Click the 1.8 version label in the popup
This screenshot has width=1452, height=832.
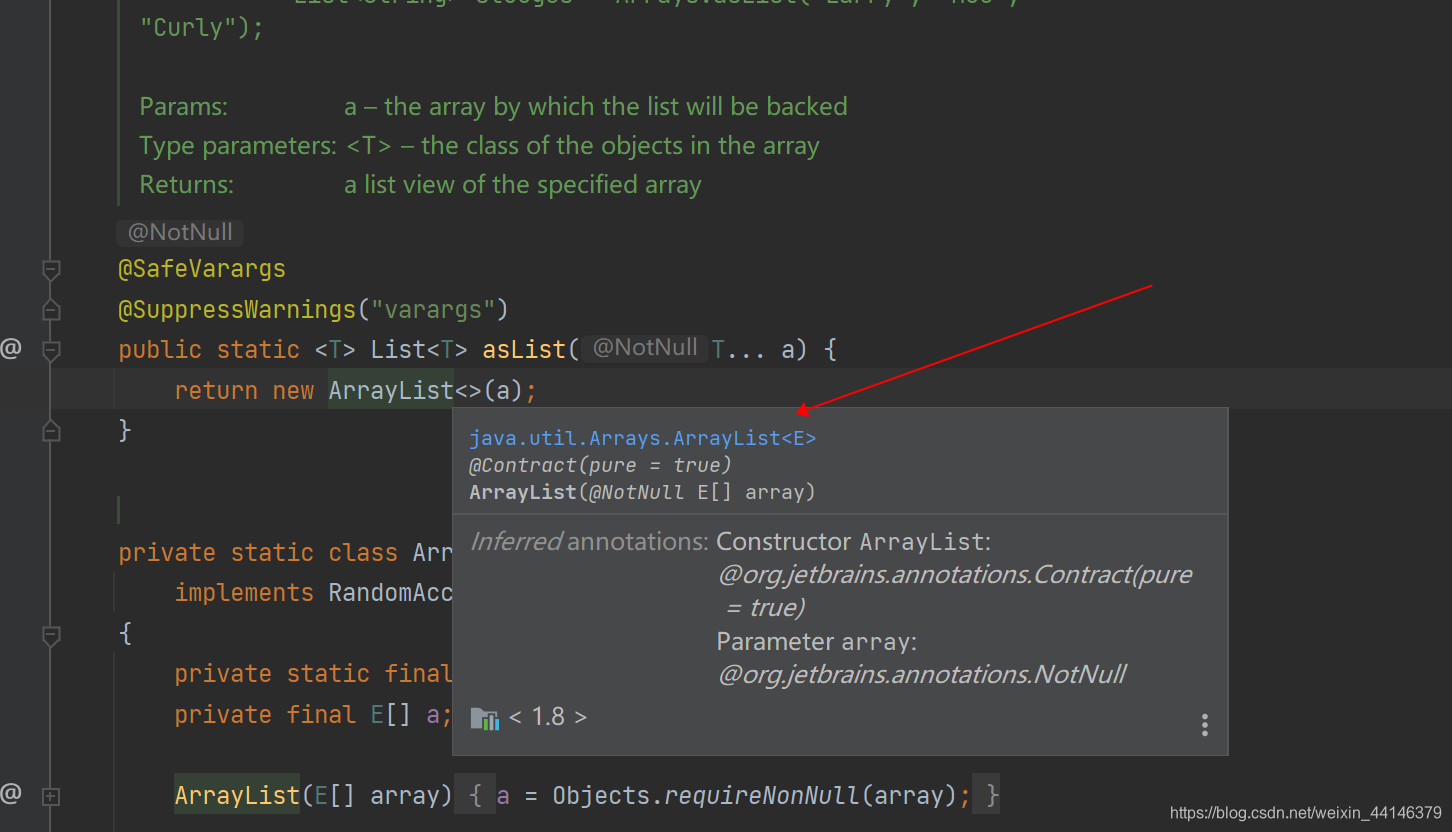point(548,716)
